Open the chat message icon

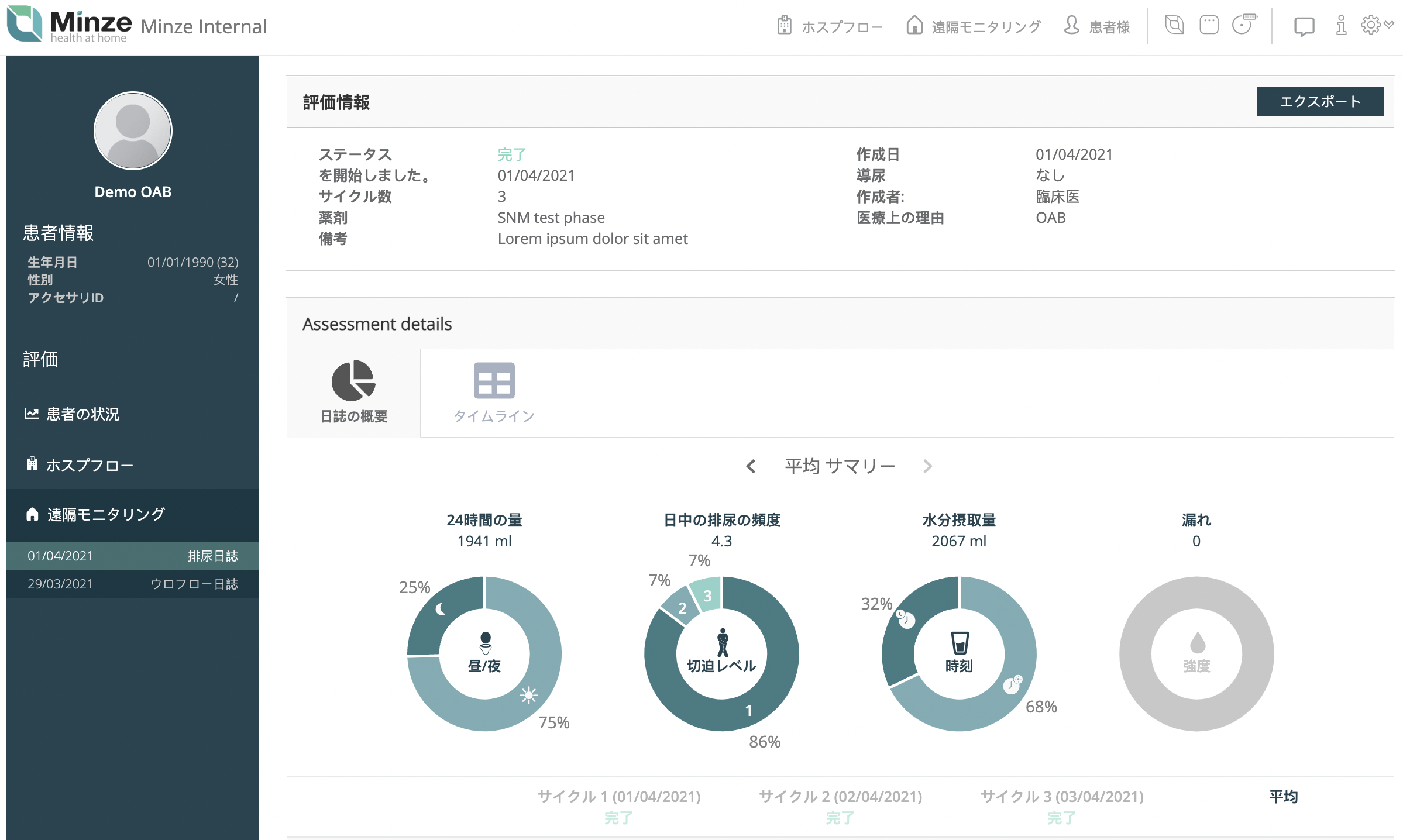1304,27
